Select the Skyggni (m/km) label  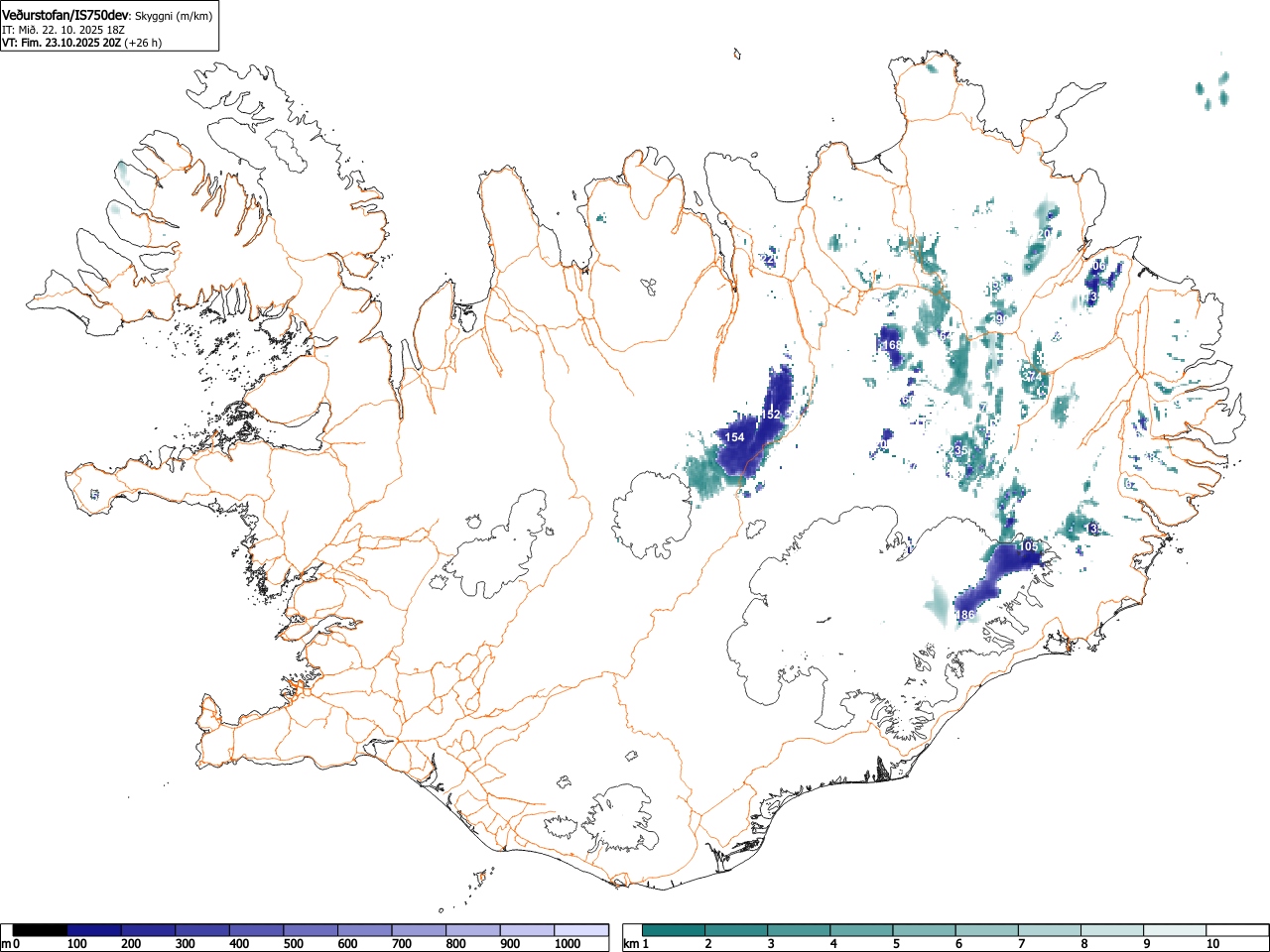coord(174,16)
